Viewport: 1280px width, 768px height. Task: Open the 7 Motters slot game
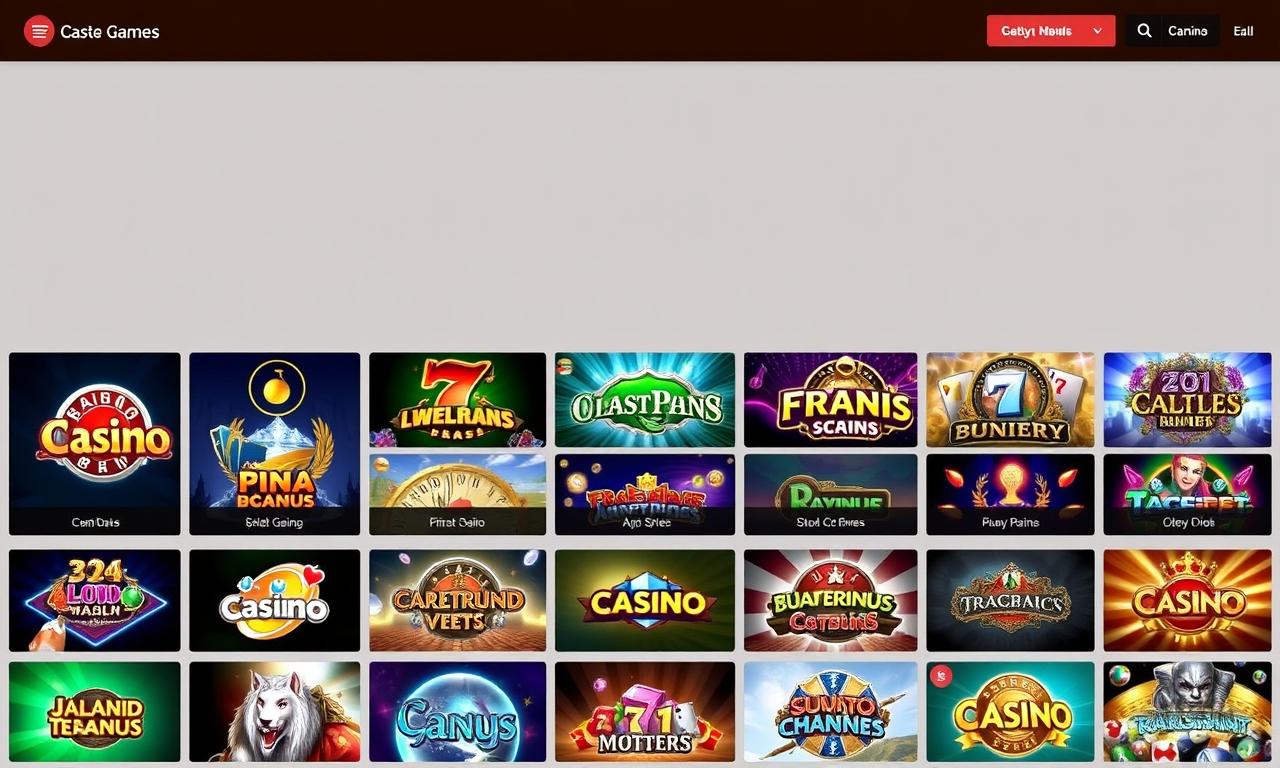[645, 712]
